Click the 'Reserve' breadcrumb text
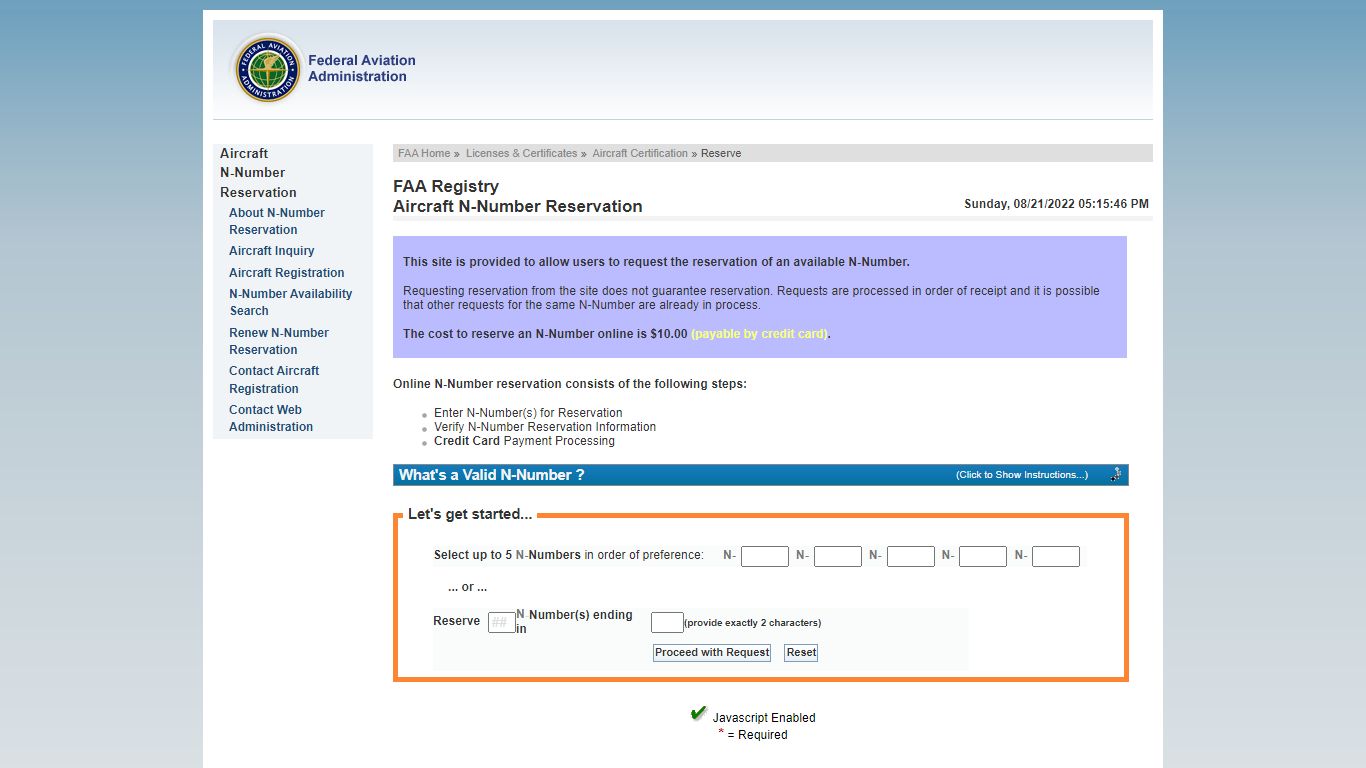This screenshot has height=768, width=1366. (721, 154)
